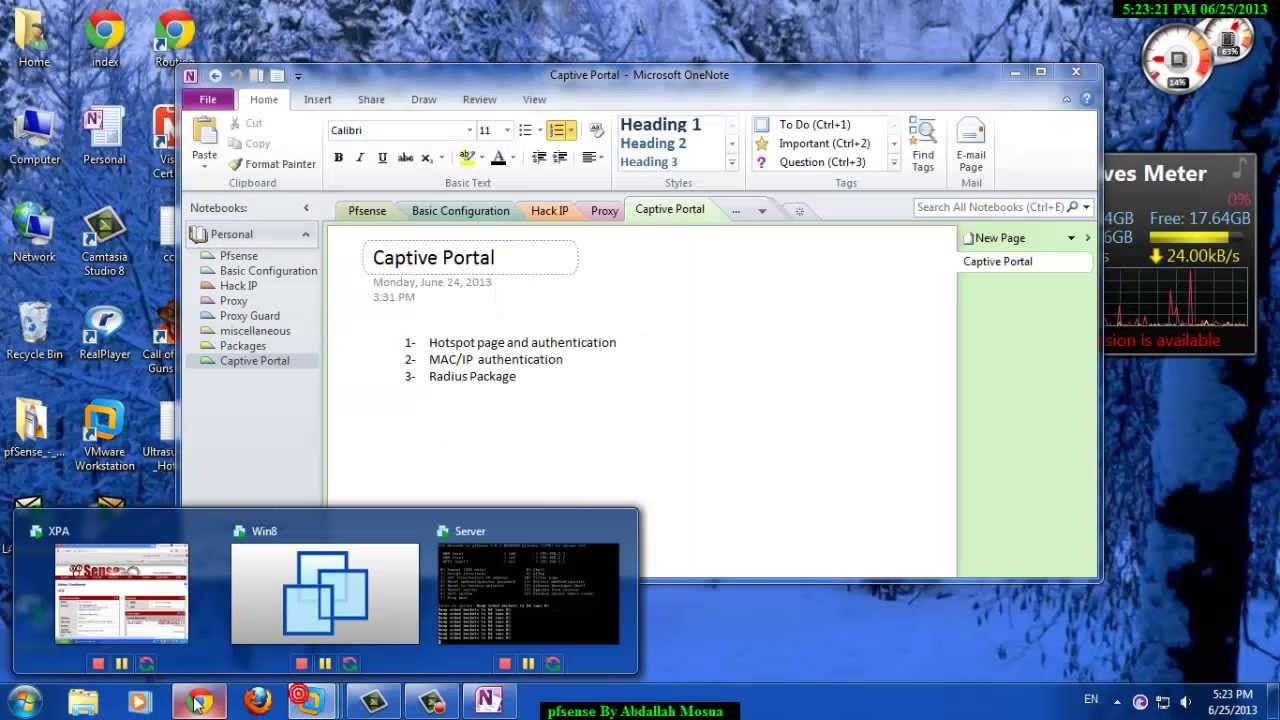Open the Calibri font name dropdown

470,131
